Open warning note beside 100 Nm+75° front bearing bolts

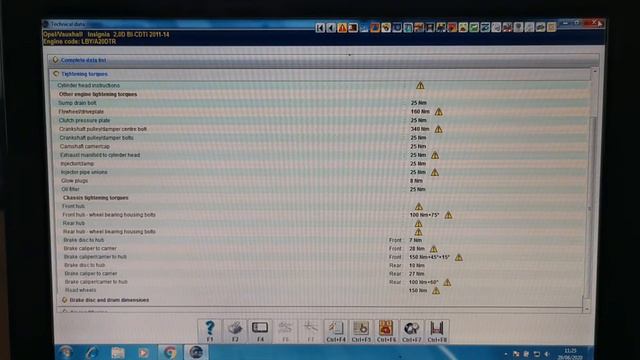pyautogui.click(x=448, y=215)
